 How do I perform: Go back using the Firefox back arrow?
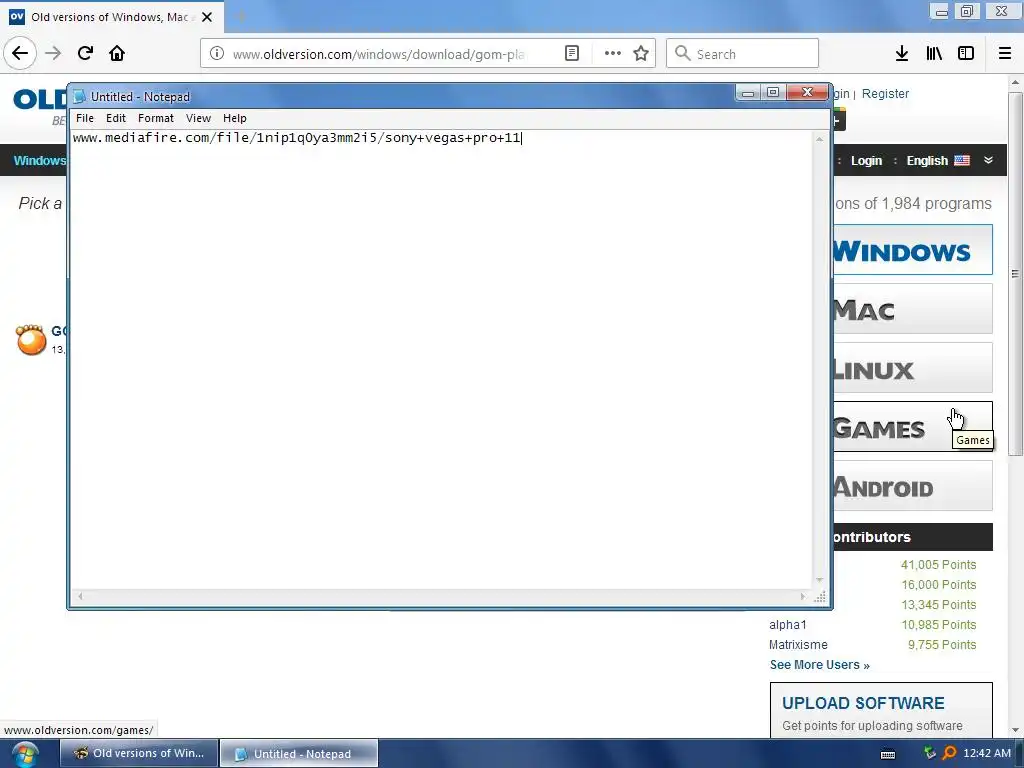(20, 53)
